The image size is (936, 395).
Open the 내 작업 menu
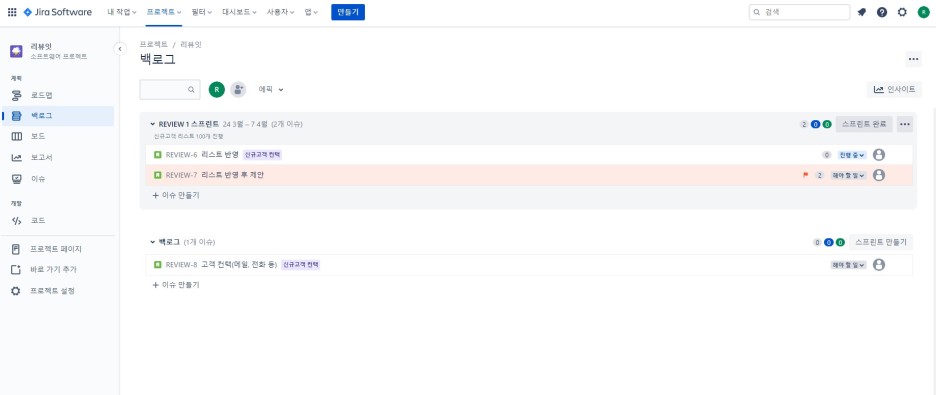122,12
